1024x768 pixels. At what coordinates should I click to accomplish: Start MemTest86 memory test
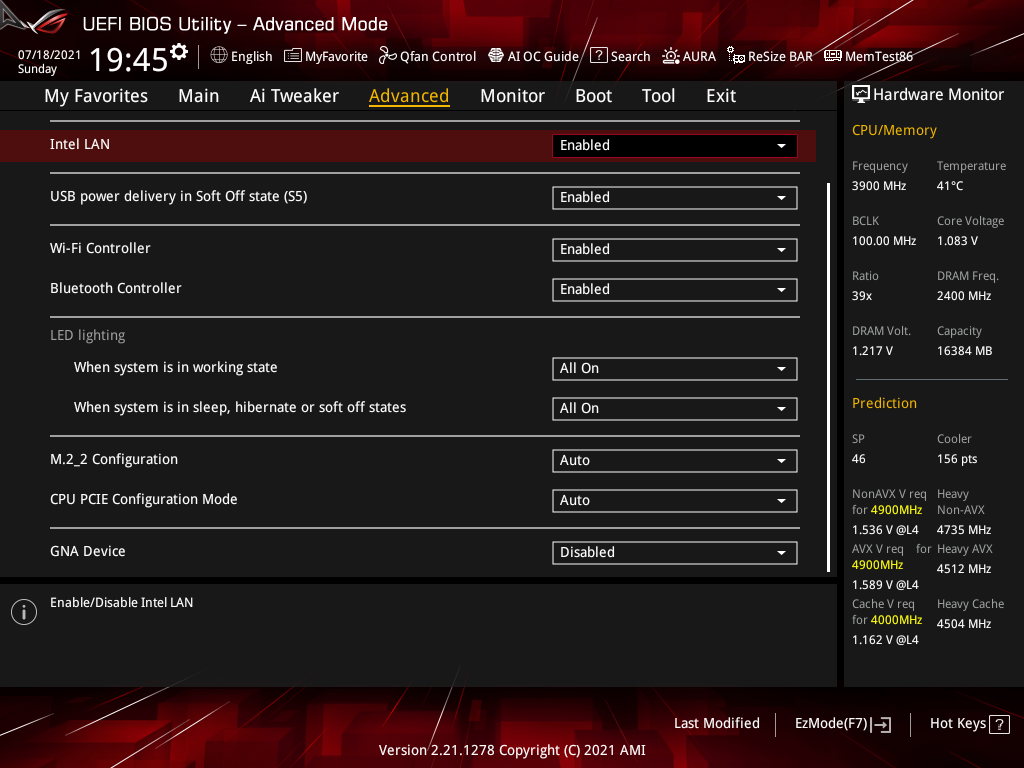tap(868, 56)
